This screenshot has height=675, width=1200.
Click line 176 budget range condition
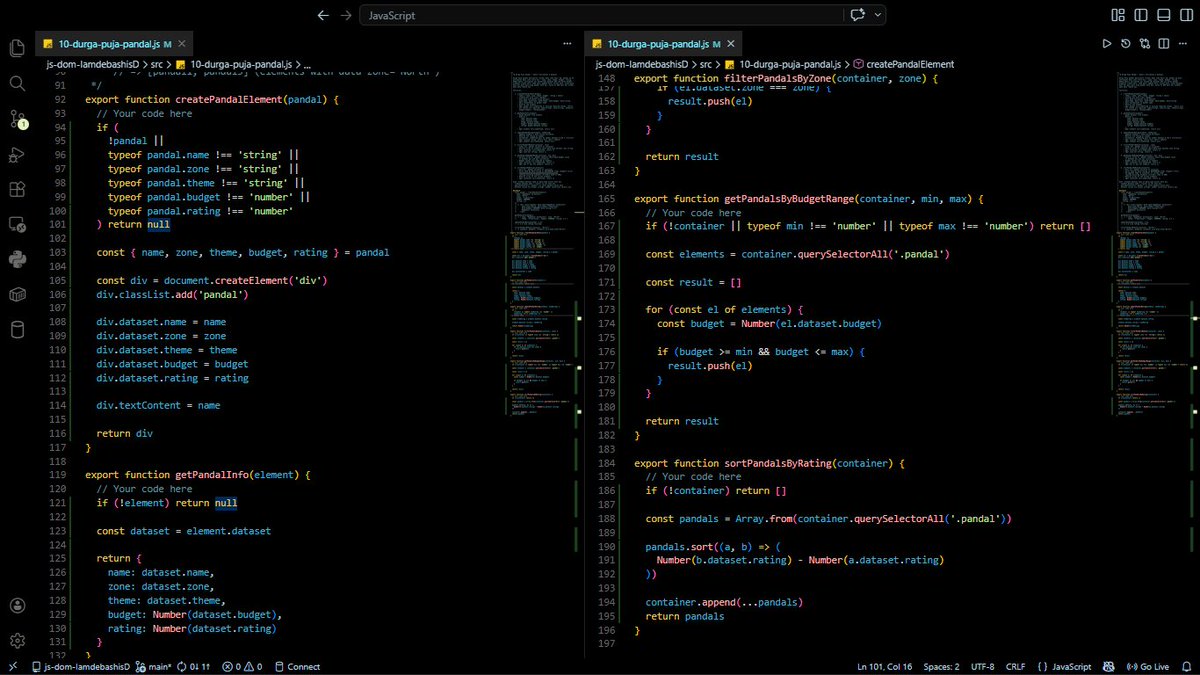click(x=760, y=352)
